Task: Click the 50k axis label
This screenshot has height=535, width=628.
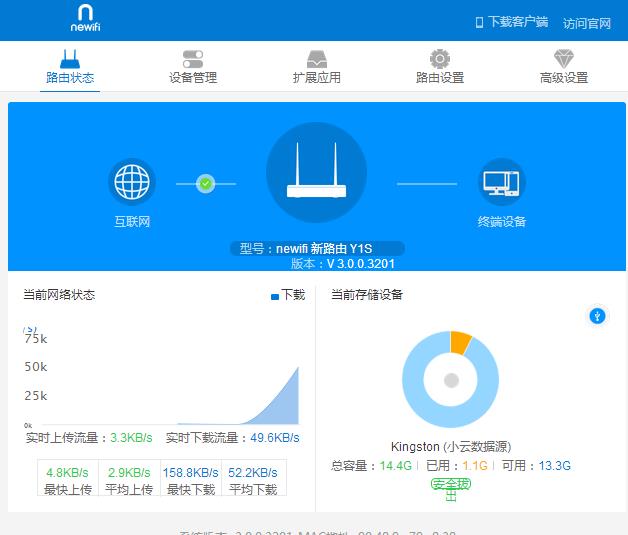Action: coord(36,367)
